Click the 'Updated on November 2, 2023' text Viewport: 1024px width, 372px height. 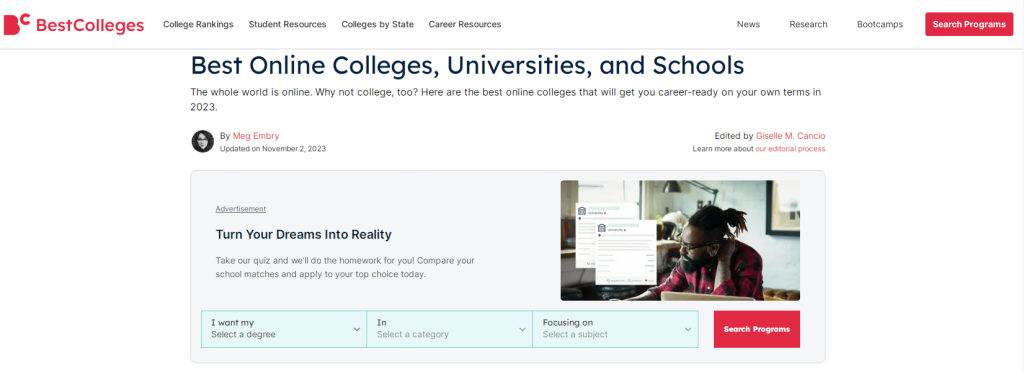pyautogui.click(x=273, y=149)
